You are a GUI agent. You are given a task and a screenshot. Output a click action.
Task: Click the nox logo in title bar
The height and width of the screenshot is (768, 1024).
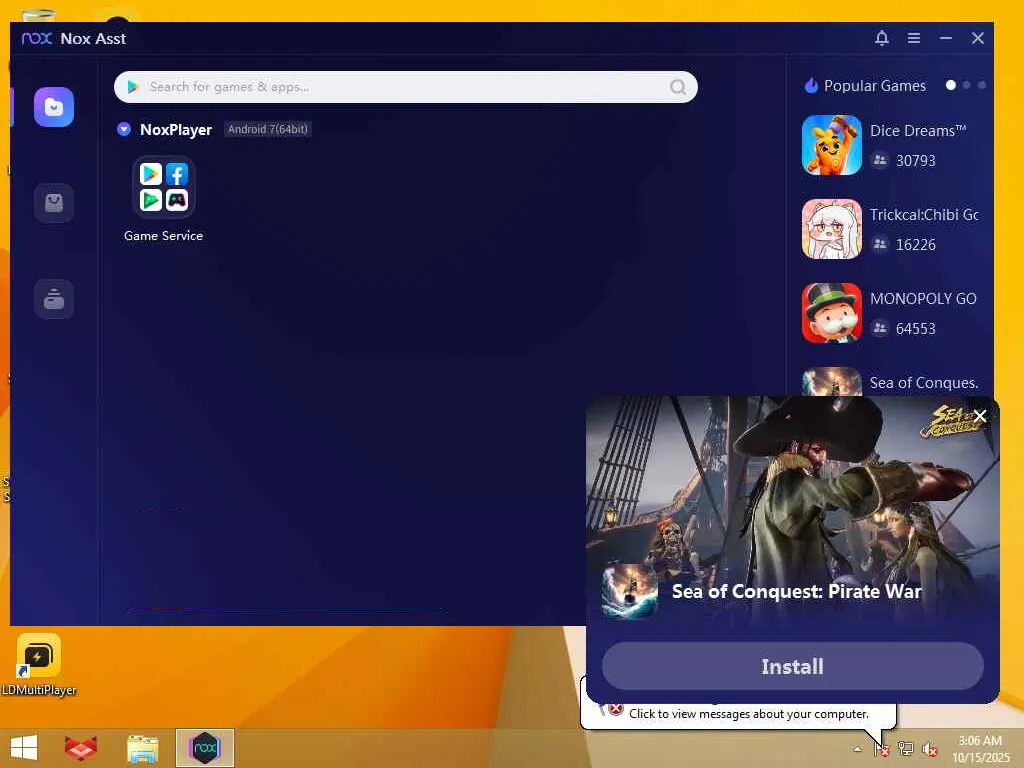[x=37, y=39]
